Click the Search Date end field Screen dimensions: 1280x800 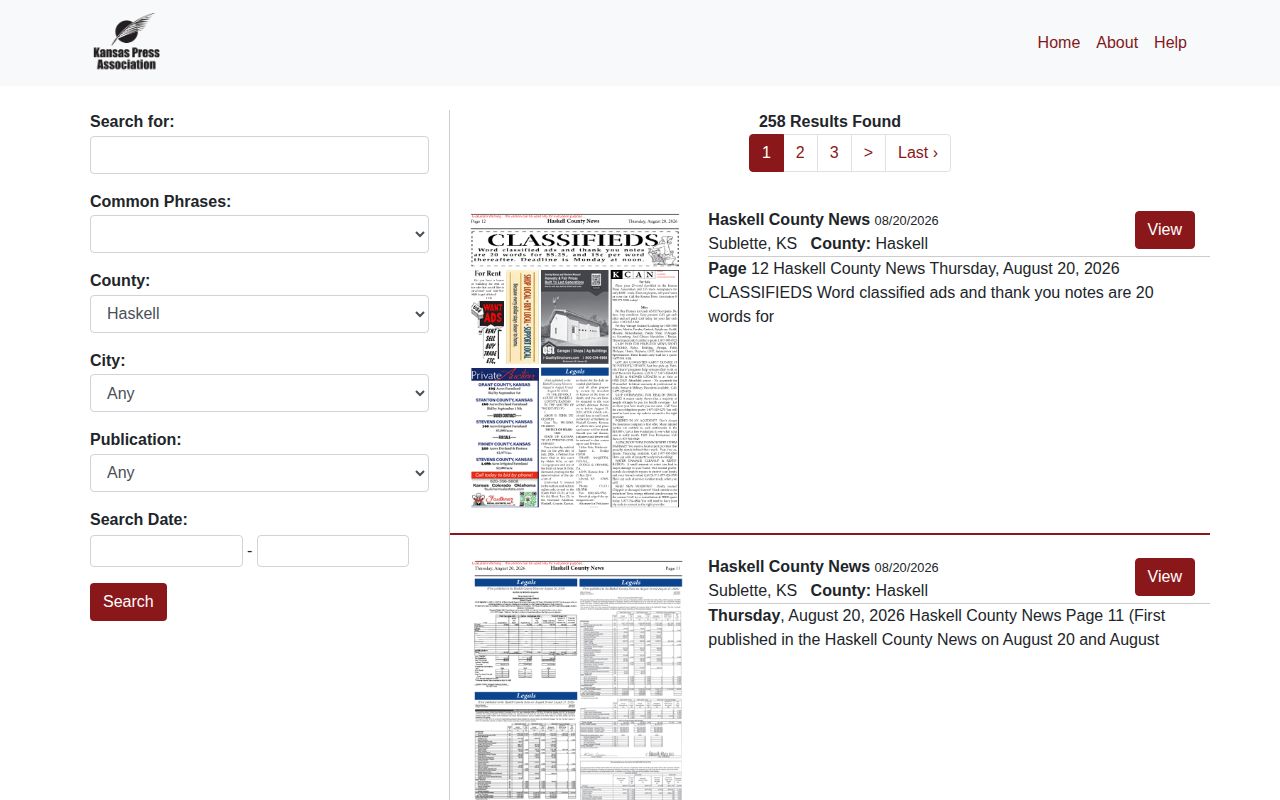coord(333,551)
